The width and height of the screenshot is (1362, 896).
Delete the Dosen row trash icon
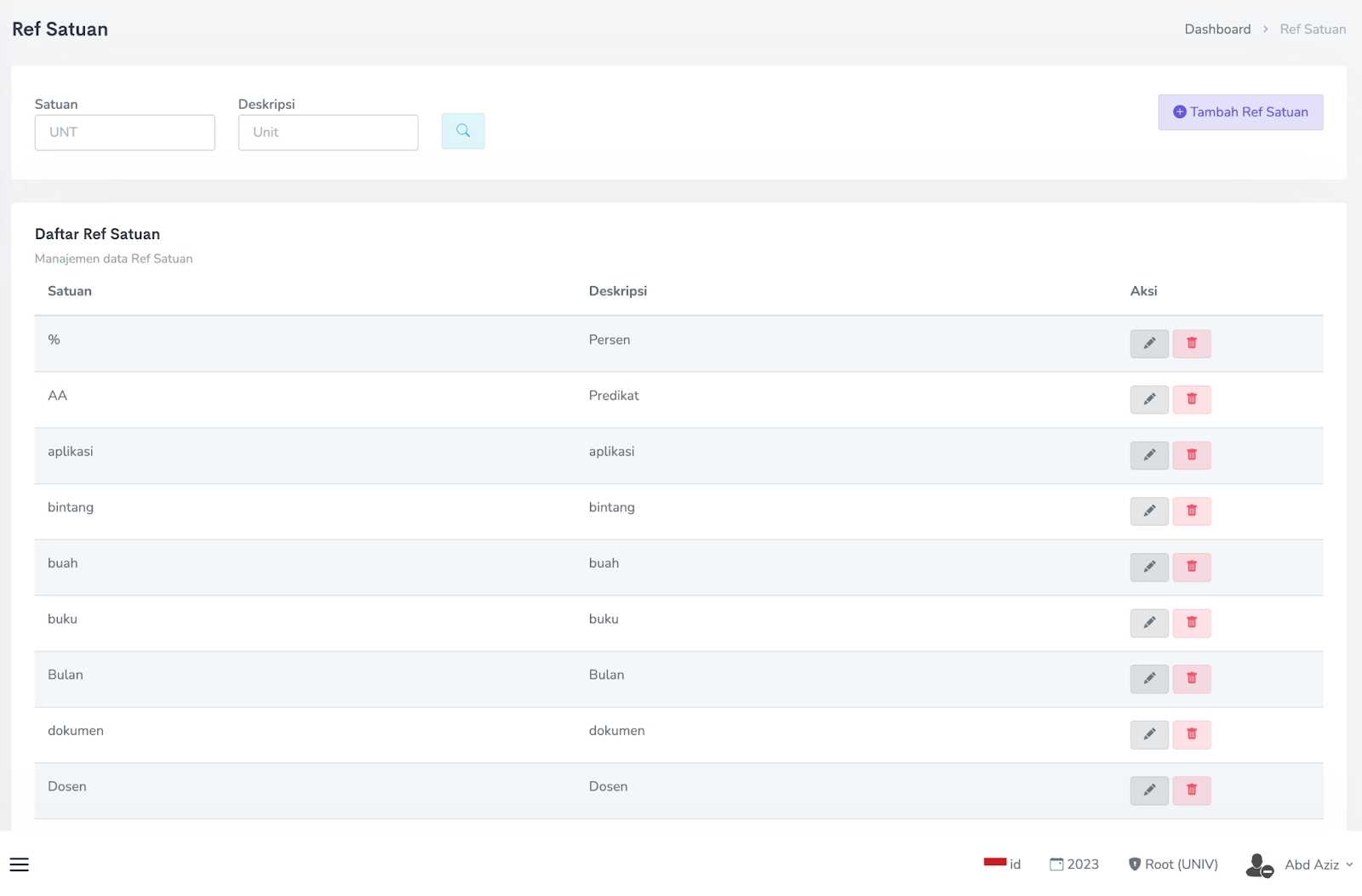[x=1191, y=790]
